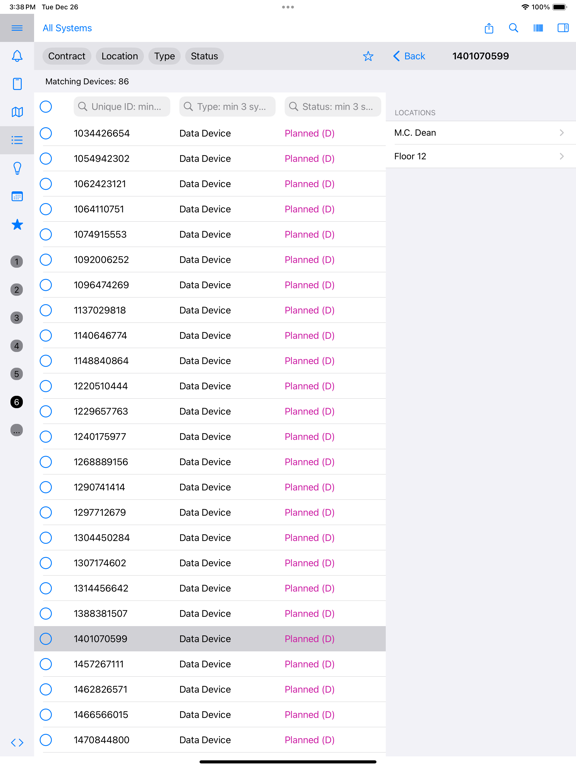Select numbered badge 4 in sidebar
The width and height of the screenshot is (576, 768).
17,346
